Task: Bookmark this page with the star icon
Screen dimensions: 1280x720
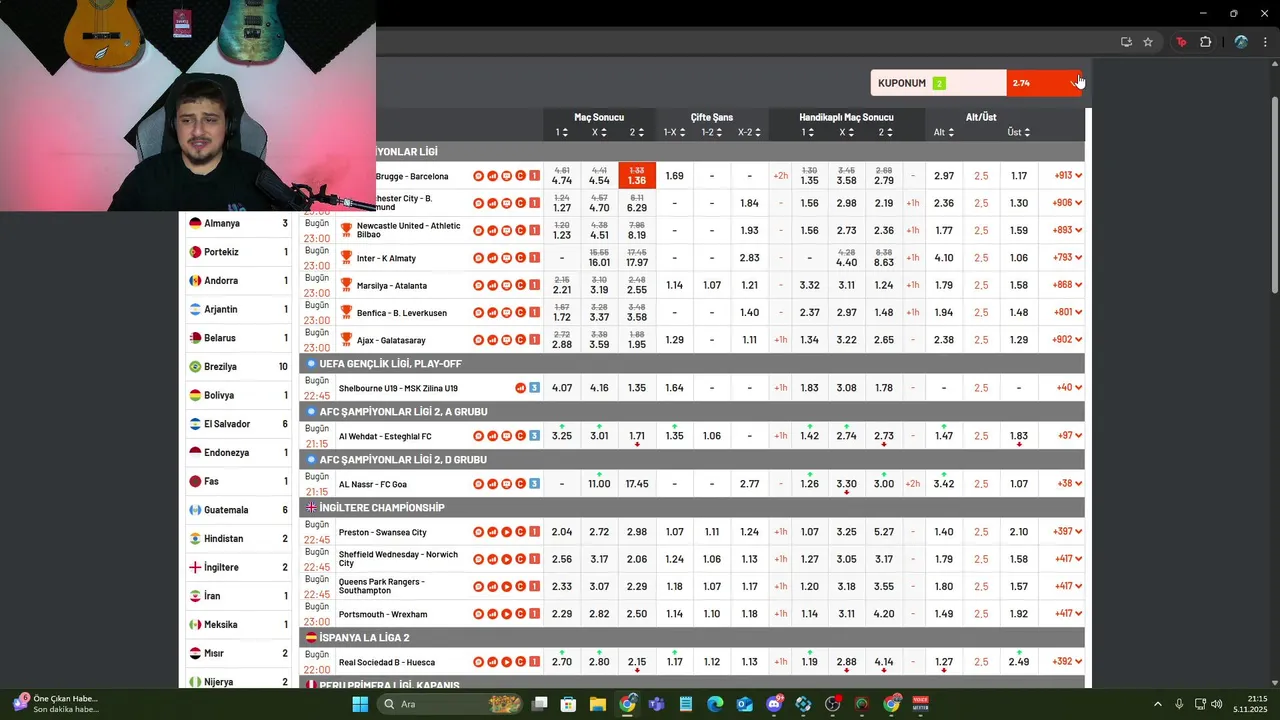Action: pyautogui.click(x=1148, y=42)
